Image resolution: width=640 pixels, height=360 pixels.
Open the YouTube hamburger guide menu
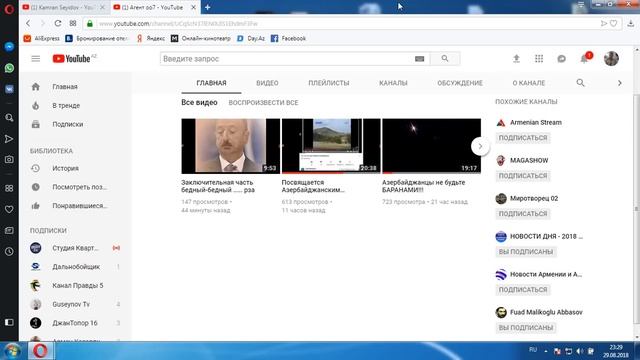[36, 59]
